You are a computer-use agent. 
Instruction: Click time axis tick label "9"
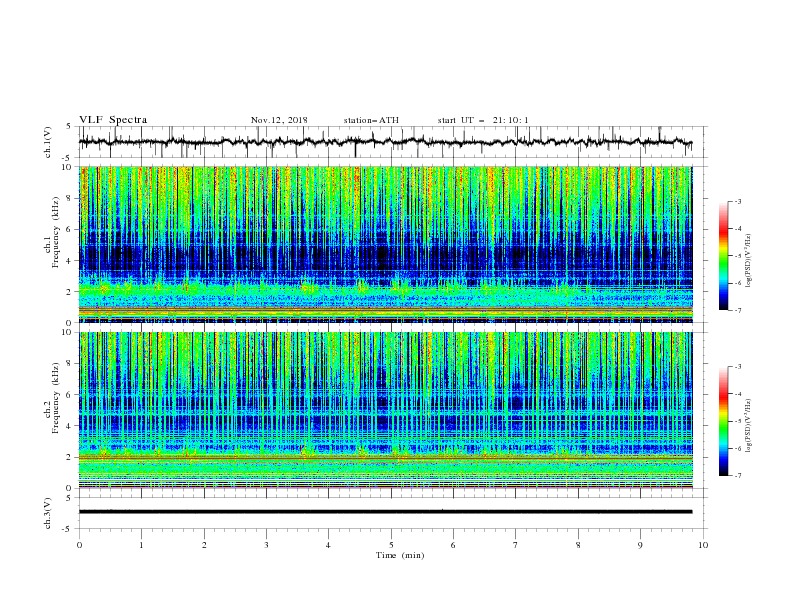[x=640, y=545]
